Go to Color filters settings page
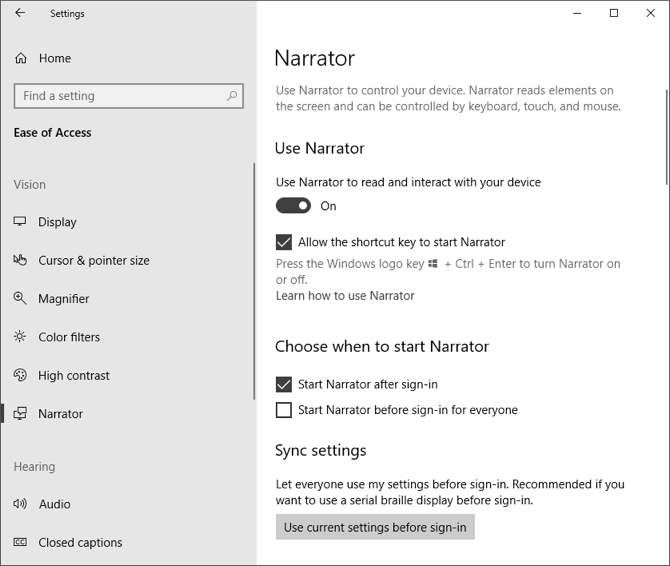Image resolution: width=670 pixels, height=566 pixels. [69, 337]
